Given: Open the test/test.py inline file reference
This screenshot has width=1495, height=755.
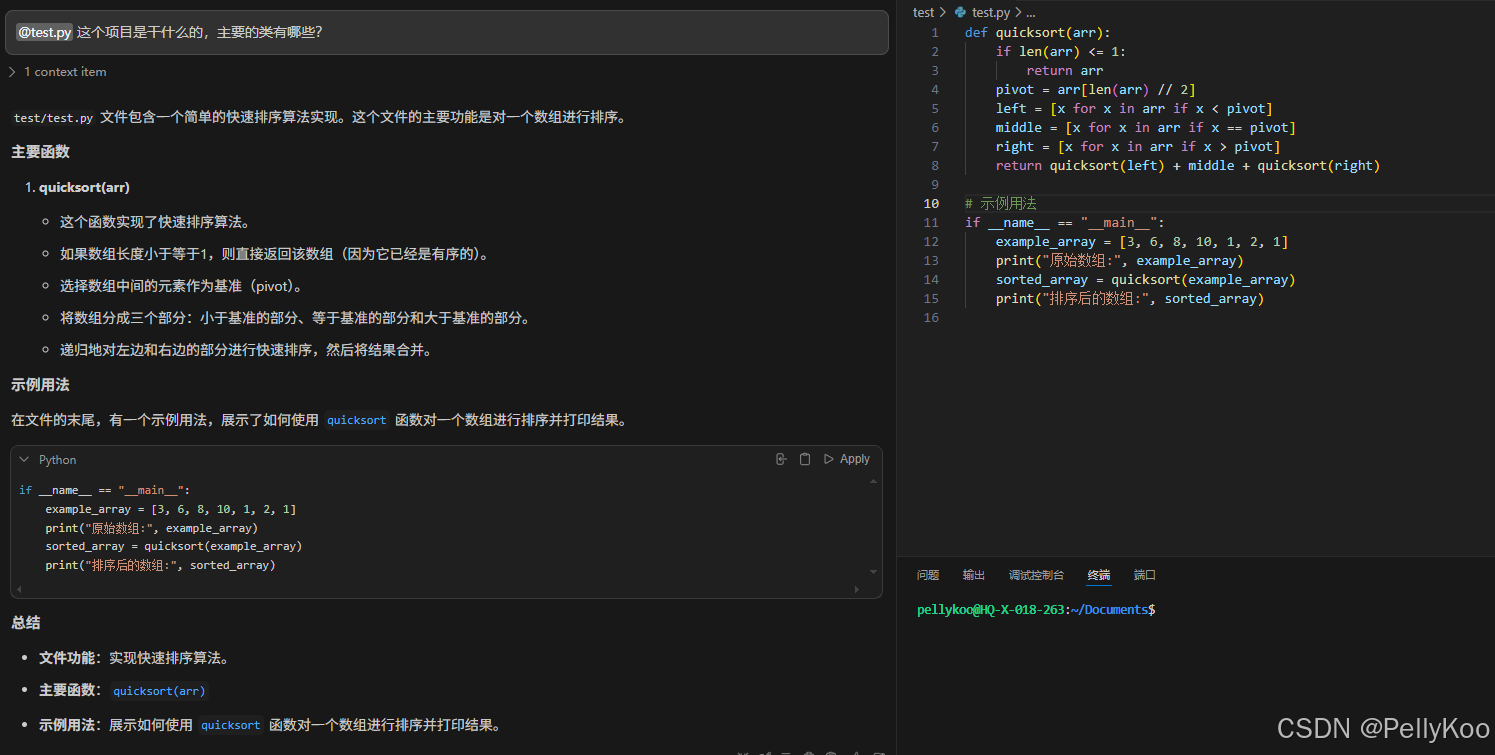Looking at the screenshot, I should tap(54, 118).
